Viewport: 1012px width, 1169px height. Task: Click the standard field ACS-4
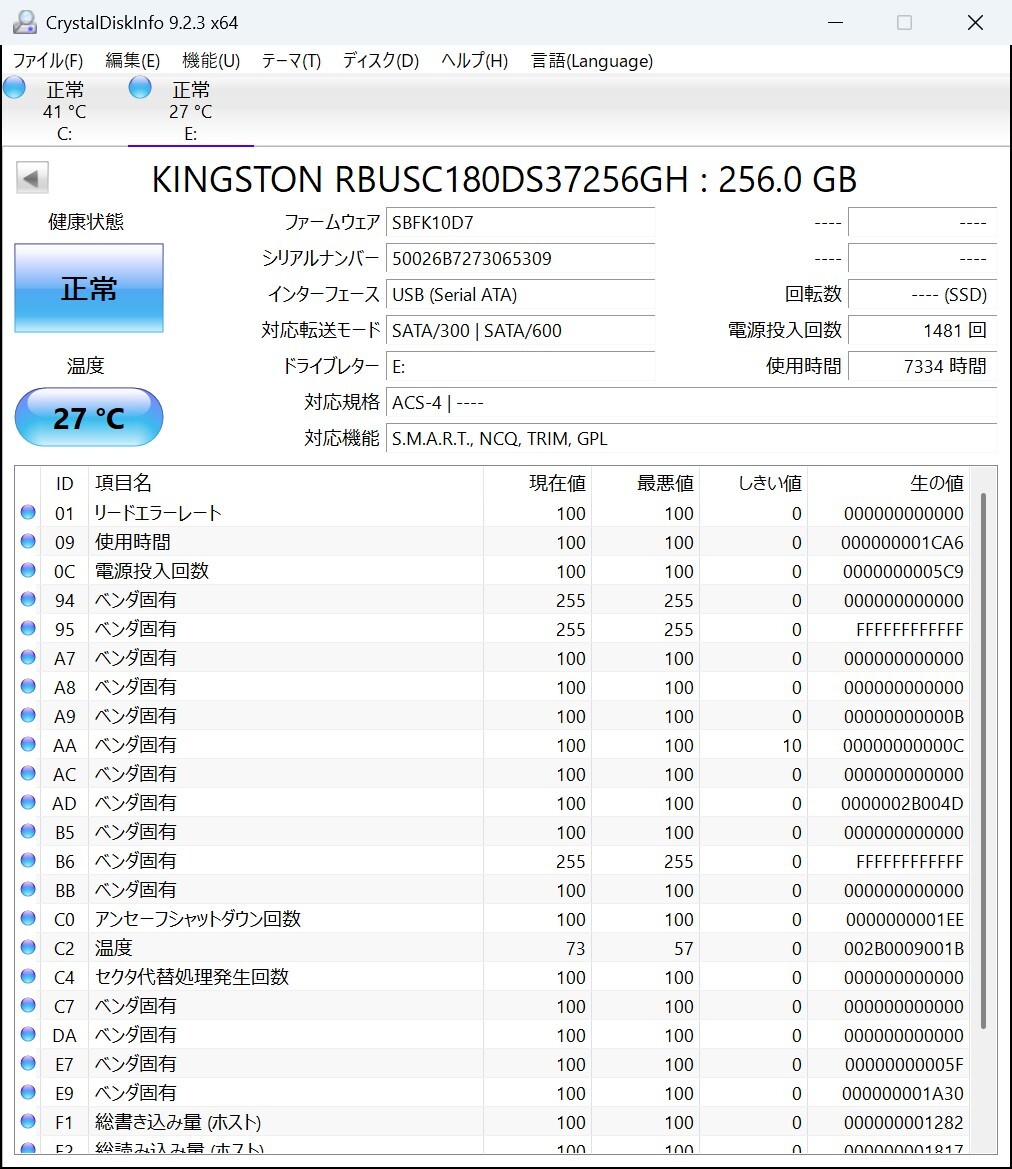click(691, 403)
